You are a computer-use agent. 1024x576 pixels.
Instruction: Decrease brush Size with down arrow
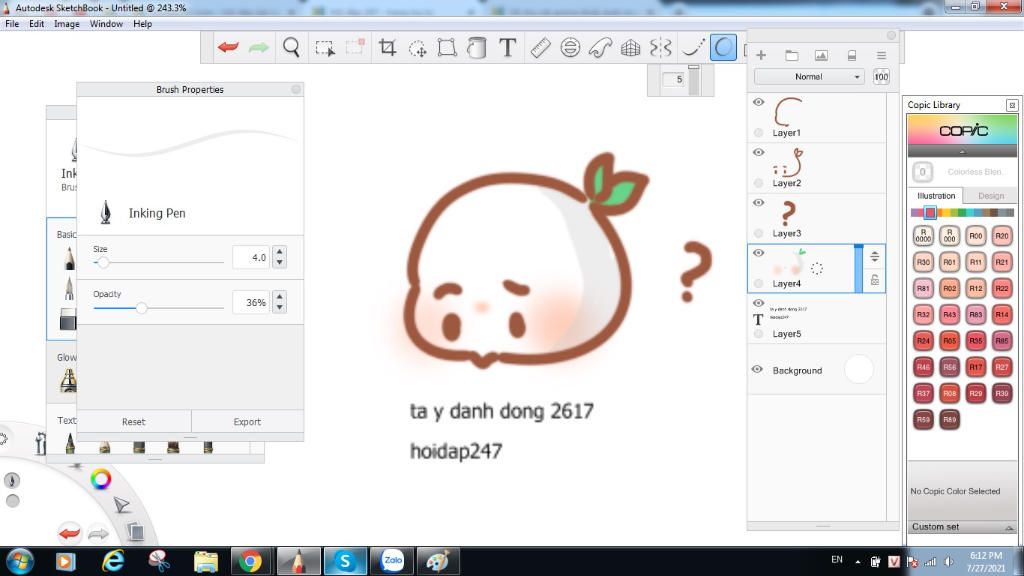[280, 263]
